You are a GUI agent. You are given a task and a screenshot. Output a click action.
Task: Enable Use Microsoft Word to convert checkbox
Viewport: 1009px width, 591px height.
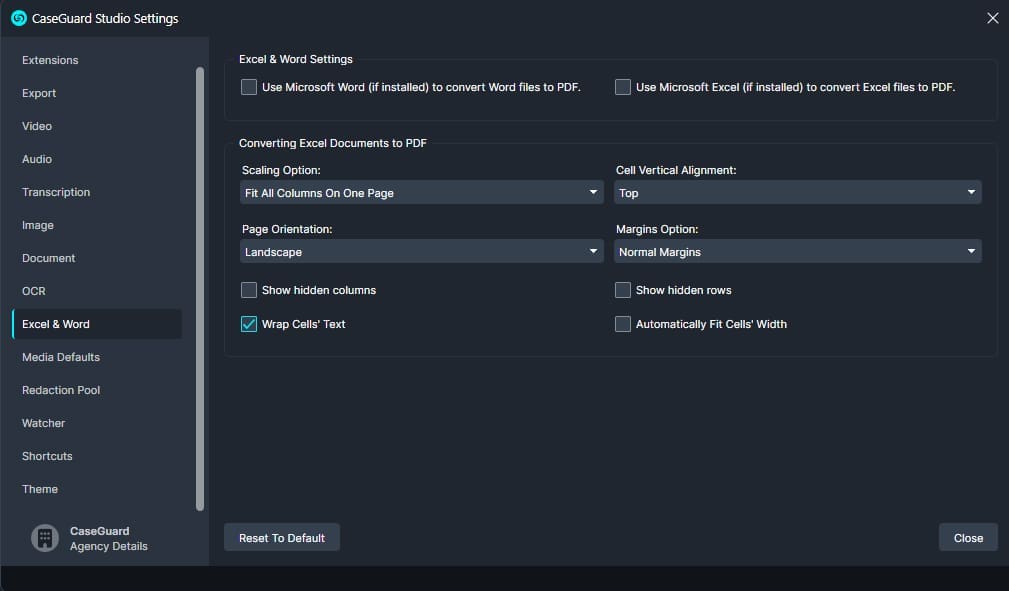(x=249, y=87)
